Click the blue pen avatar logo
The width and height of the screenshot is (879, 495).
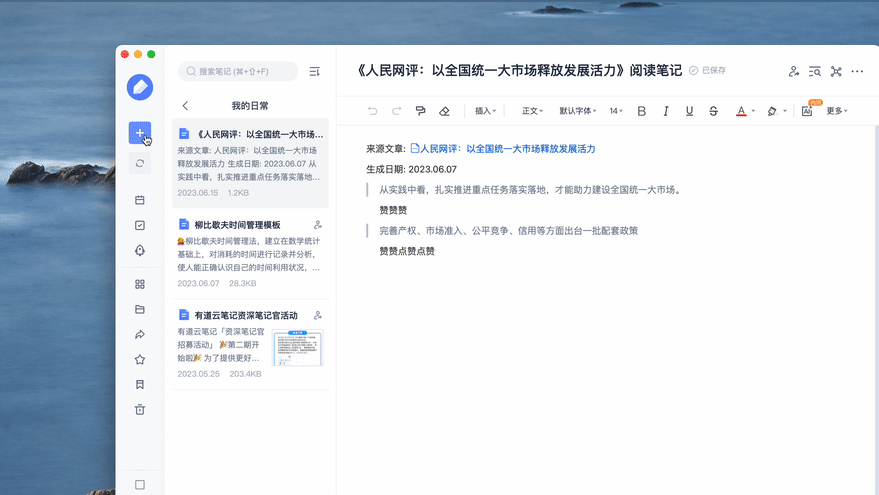click(x=140, y=87)
